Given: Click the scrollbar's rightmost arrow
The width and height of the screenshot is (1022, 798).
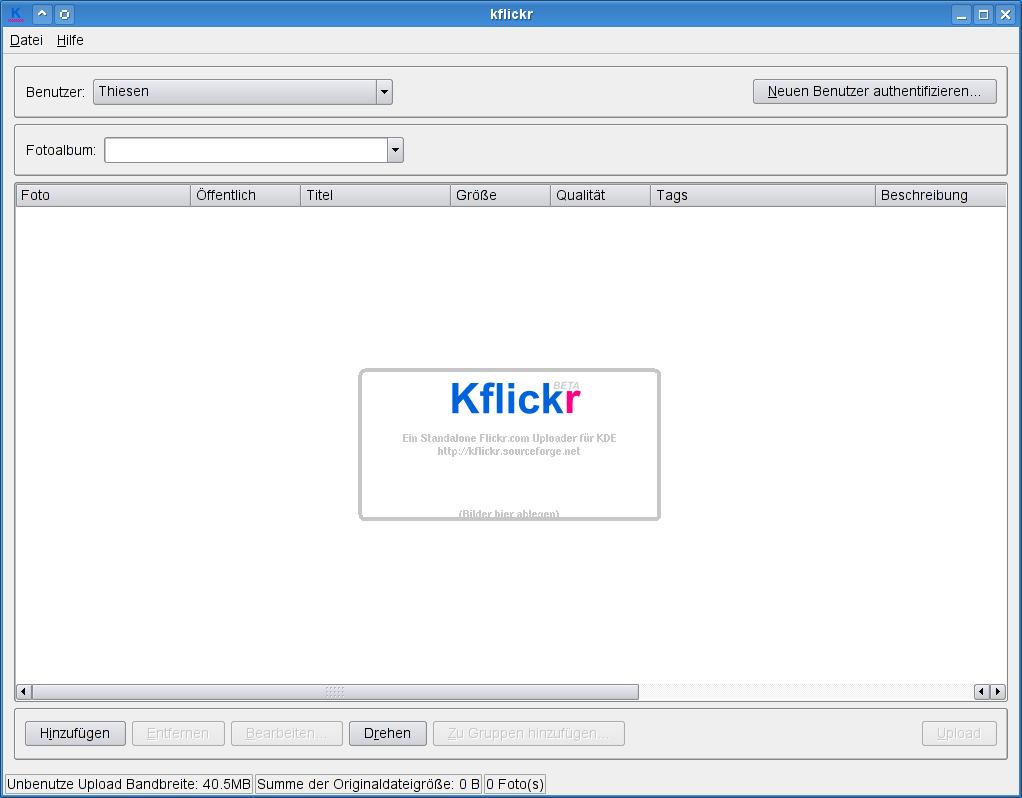Looking at the screenshot, I should [998, 692].
